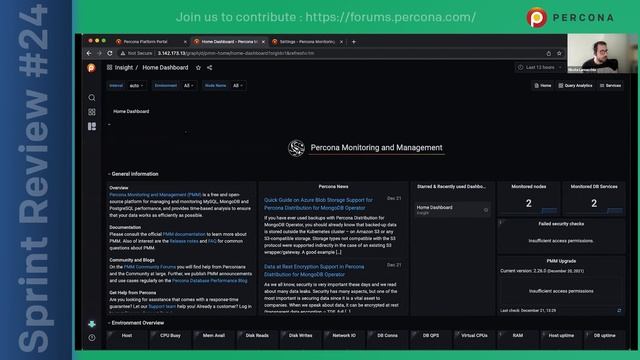Screen dimensions: 640x360
Task: Click the Disk Writes column header
Action: coord(300,336)
